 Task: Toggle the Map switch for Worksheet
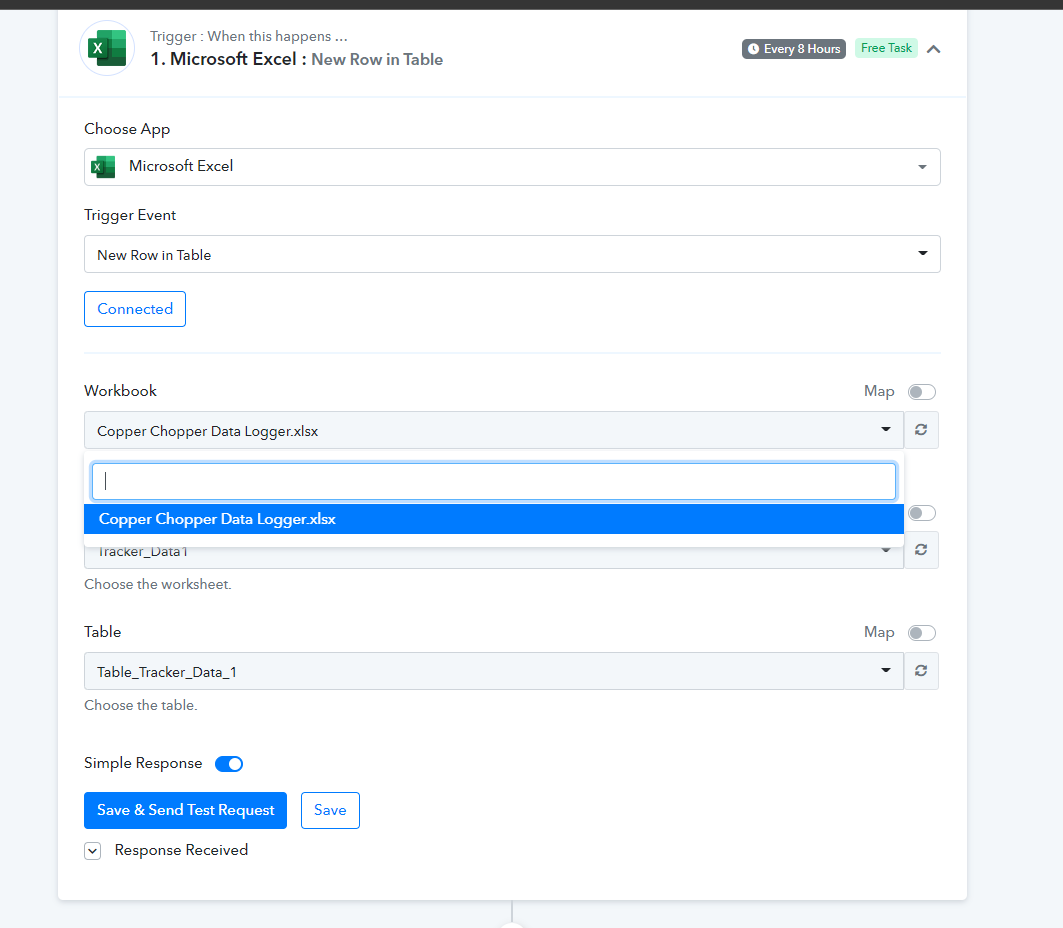[x=922, y=513]
